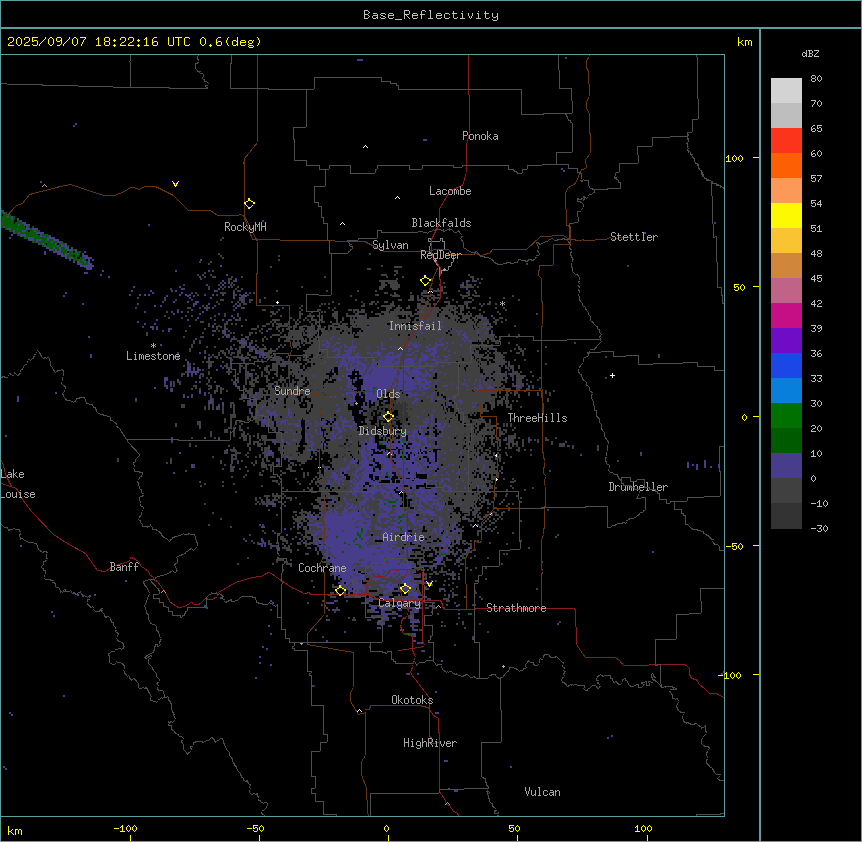Click the light gray 80 dBZ swatch
Image resolution: width=862 pixels, height=842 pixels.
(x=786, y=91)
